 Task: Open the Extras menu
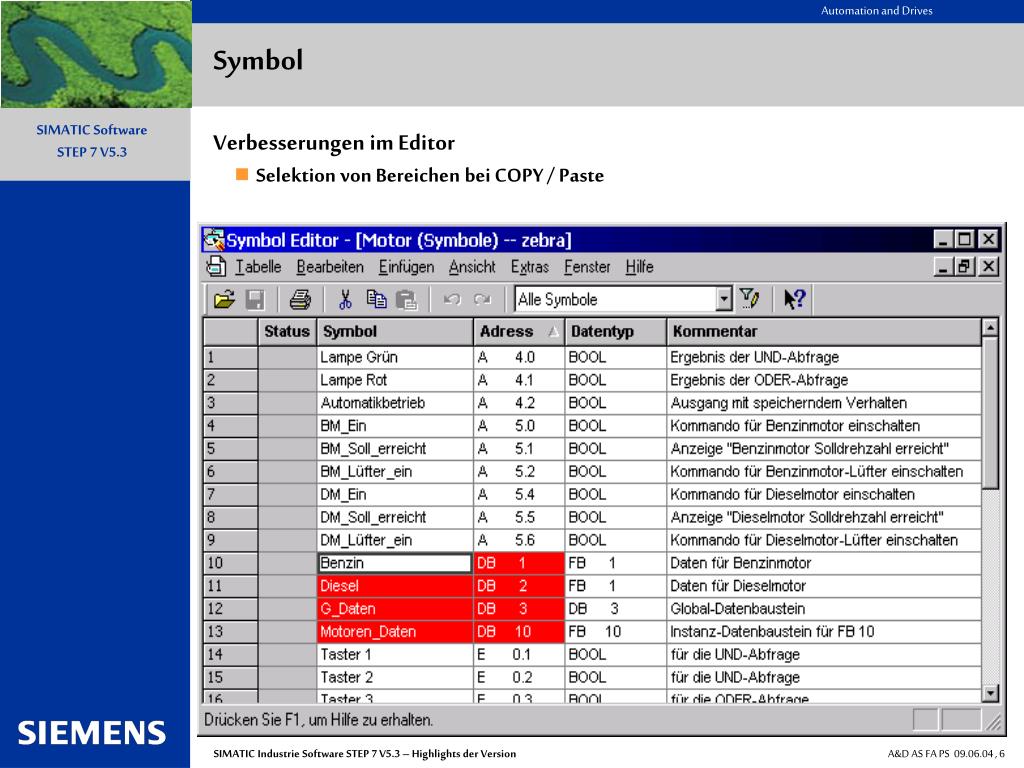[x=530, y=267]
